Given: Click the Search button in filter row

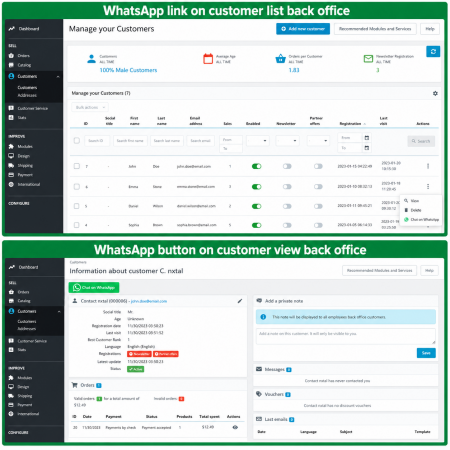Looking at the screenshot, I should tap(421, 141).
